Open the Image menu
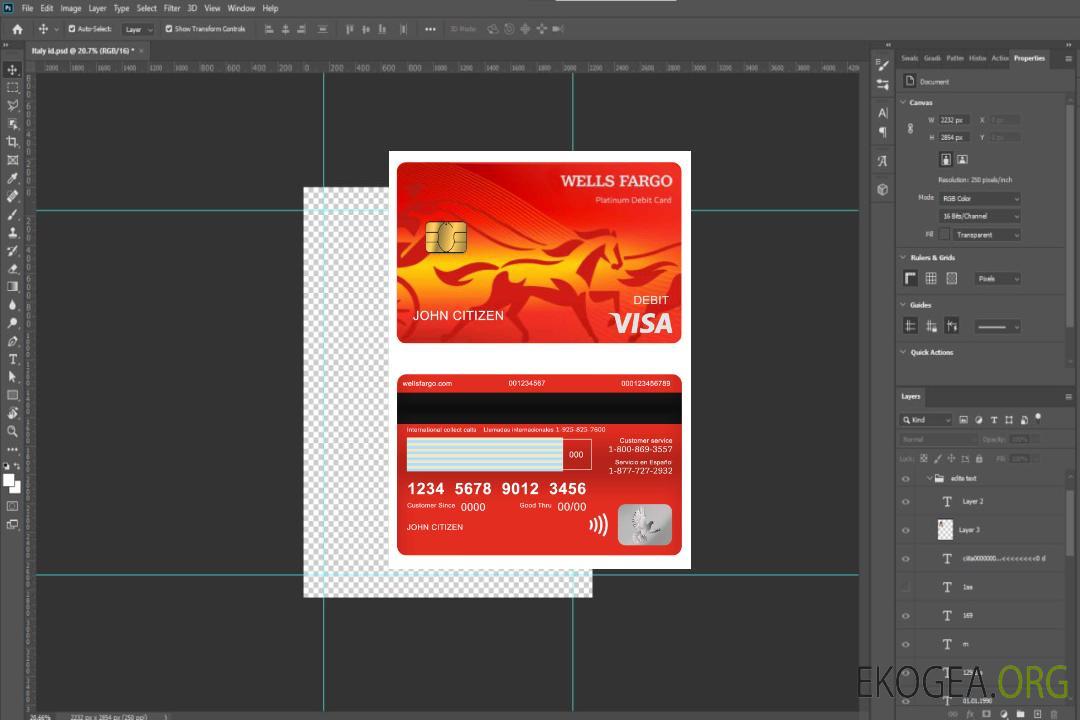Viewport: 1080px width, 720px height. (70, 8)
